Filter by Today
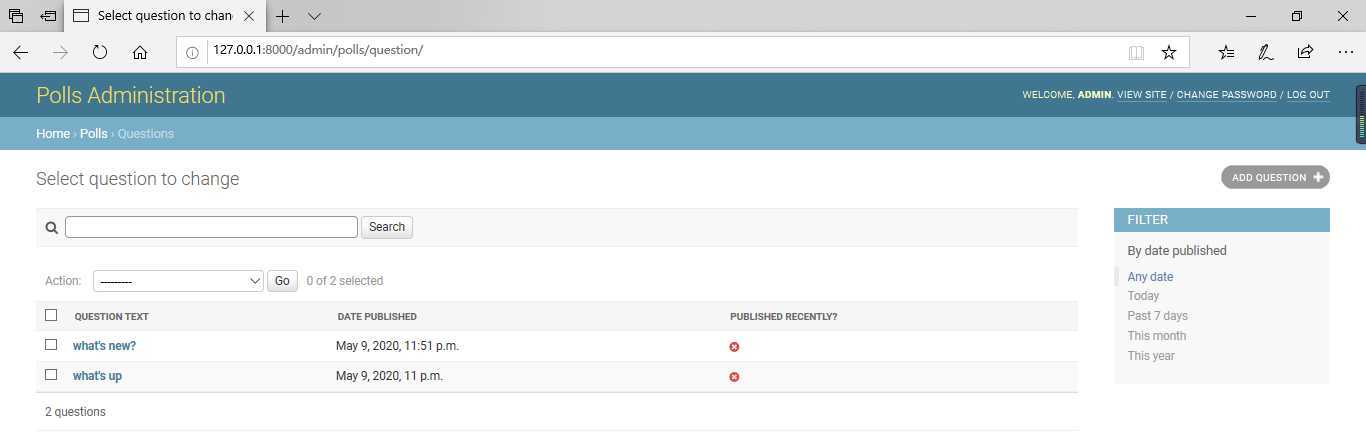Screen dimensions: 1366x447 [x=1143, y=296]
